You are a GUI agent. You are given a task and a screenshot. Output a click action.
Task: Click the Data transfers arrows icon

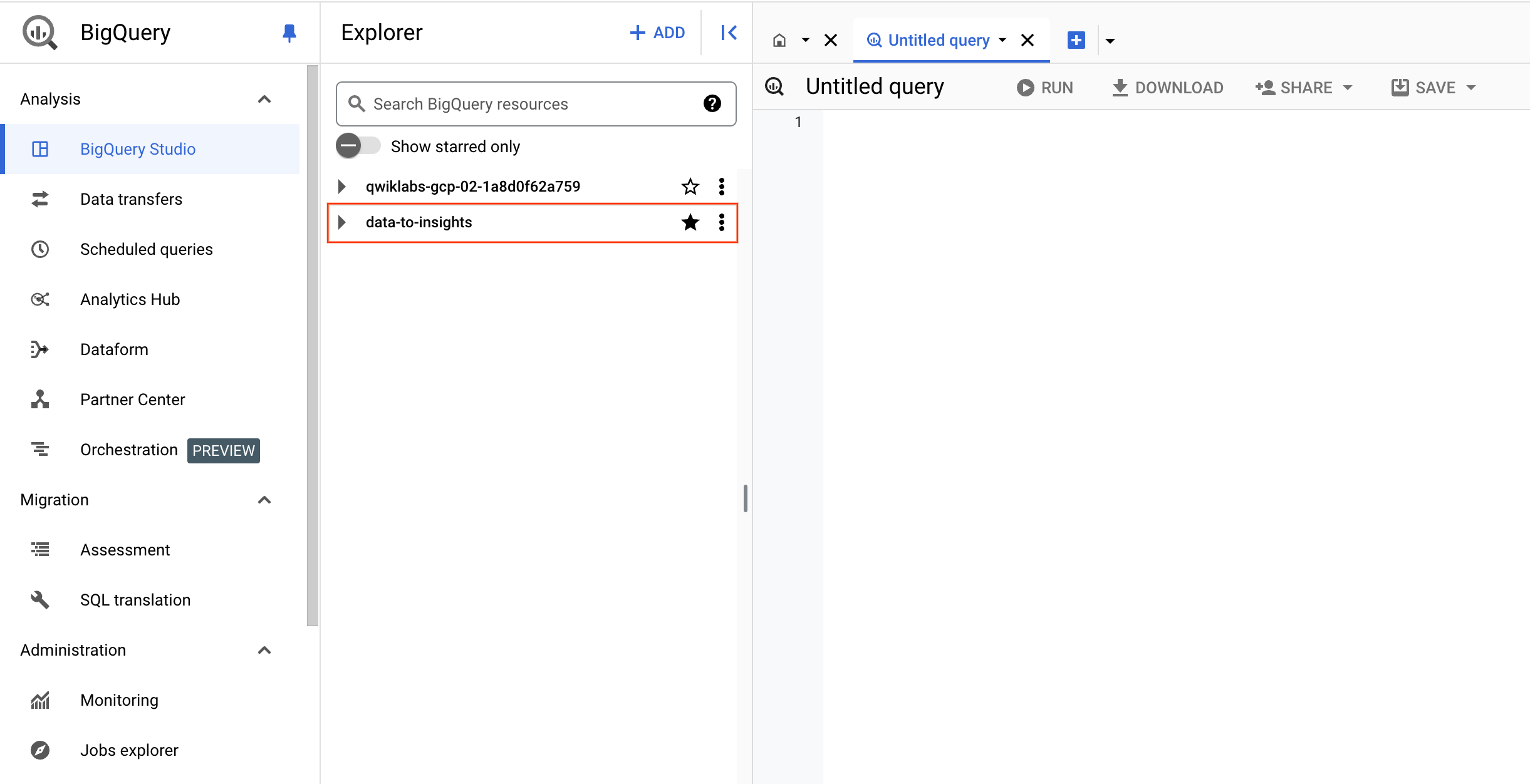[x=40, y=199]
